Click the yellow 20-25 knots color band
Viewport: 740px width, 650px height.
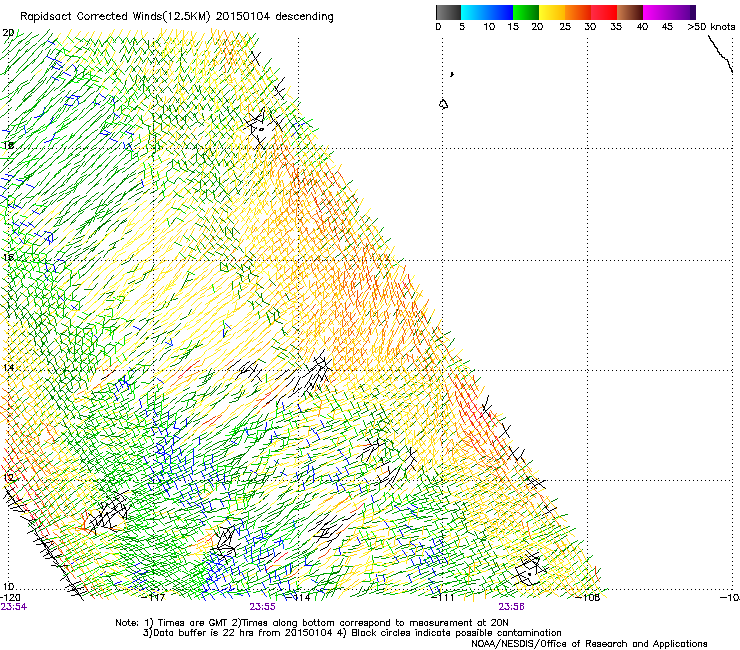pos(552,12)
